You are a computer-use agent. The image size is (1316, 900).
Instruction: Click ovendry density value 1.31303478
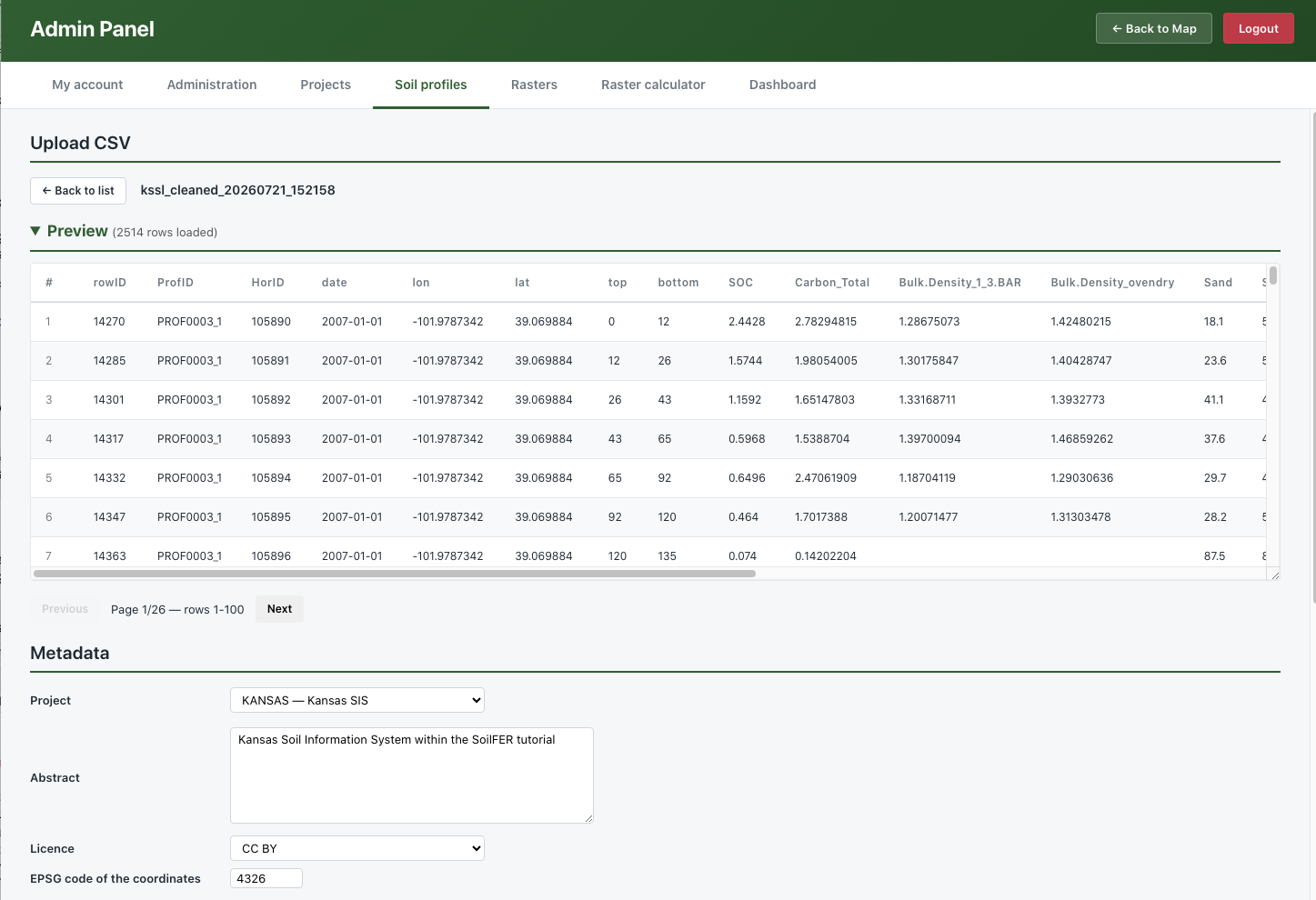[x=1081, y=517]
